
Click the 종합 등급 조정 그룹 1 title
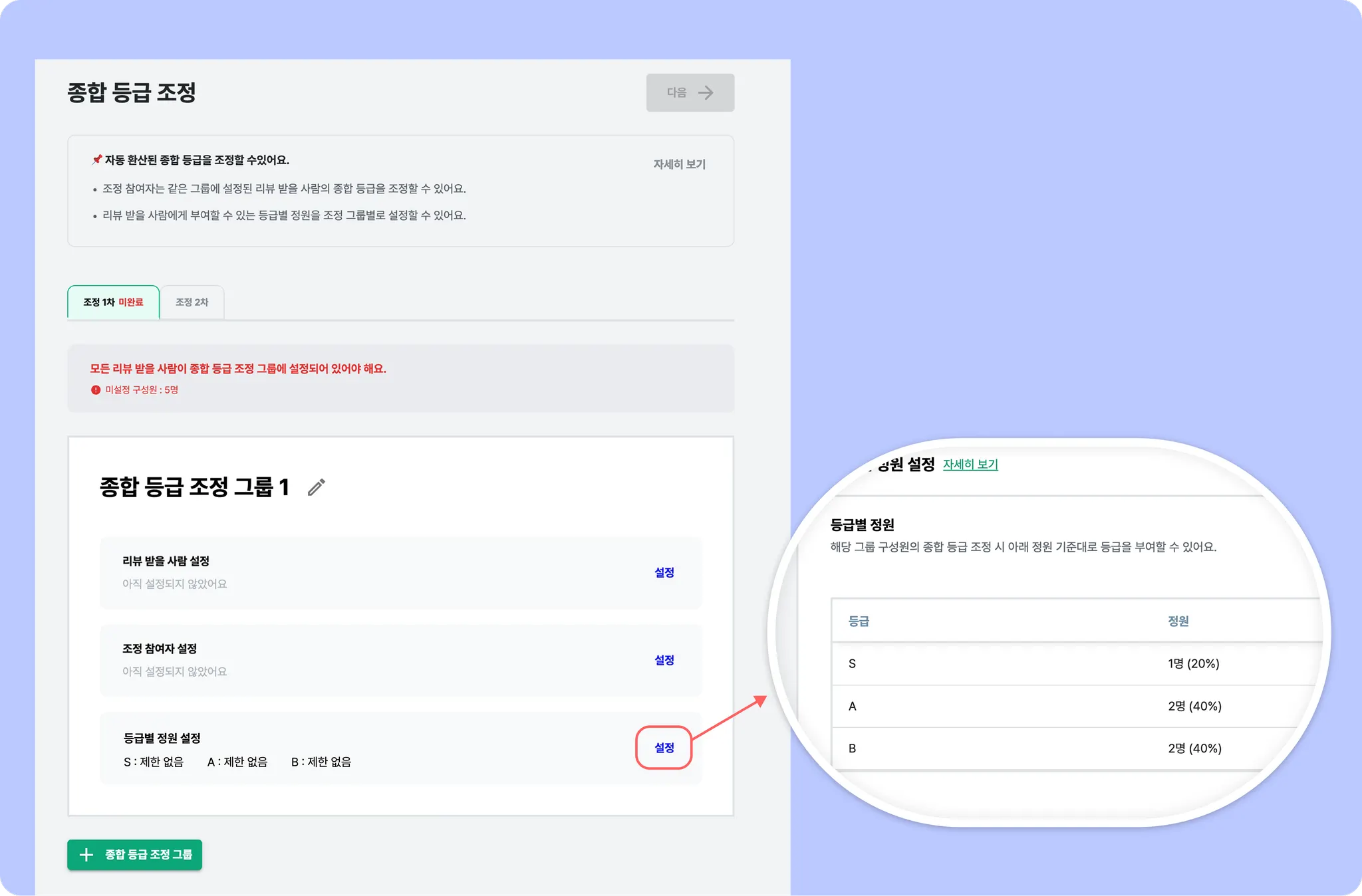pos(194,487)
